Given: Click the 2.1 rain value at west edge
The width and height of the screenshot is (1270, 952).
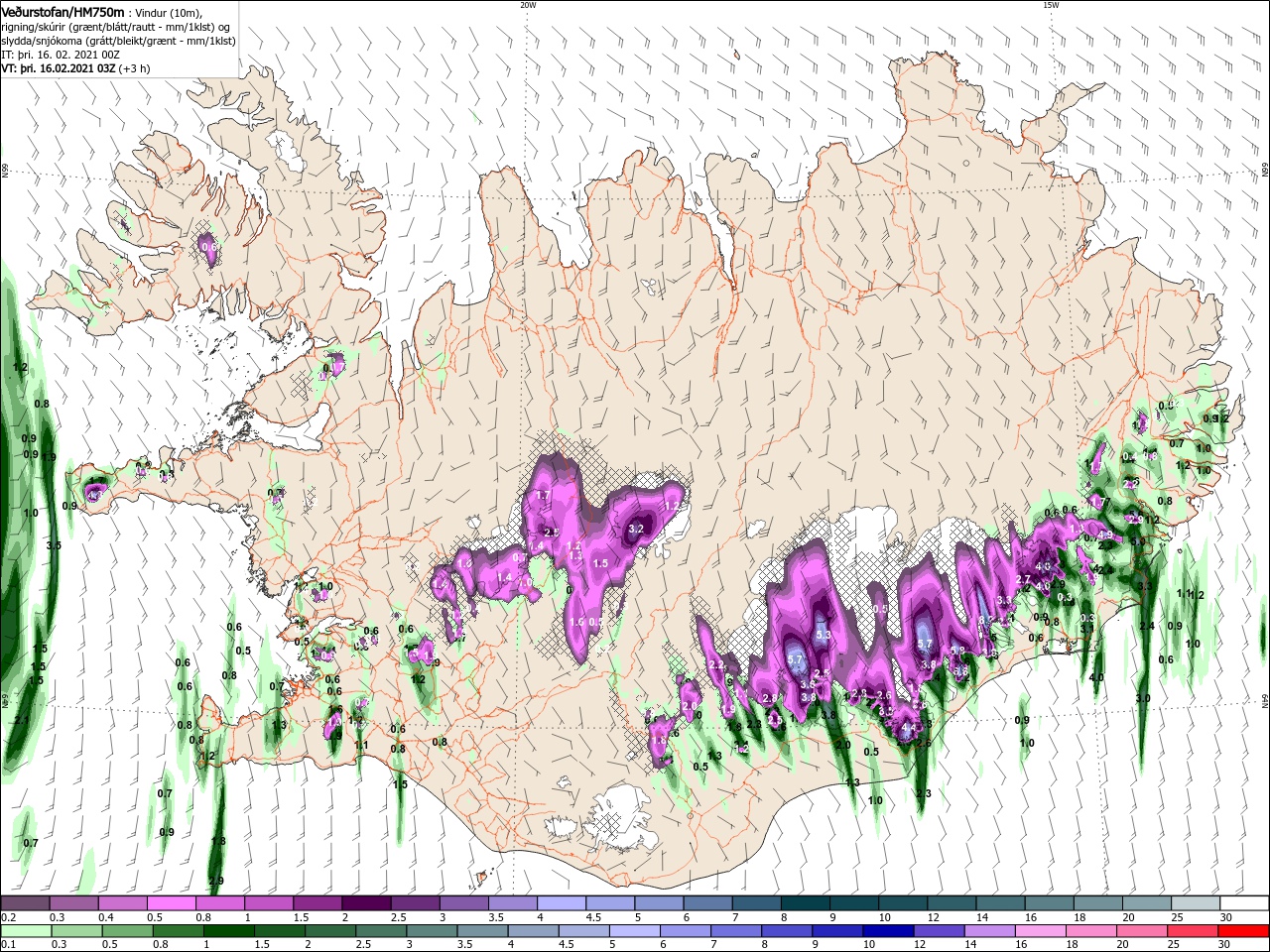Looking at the screenshot, I should pyautogui.click(x=22, y=720).
